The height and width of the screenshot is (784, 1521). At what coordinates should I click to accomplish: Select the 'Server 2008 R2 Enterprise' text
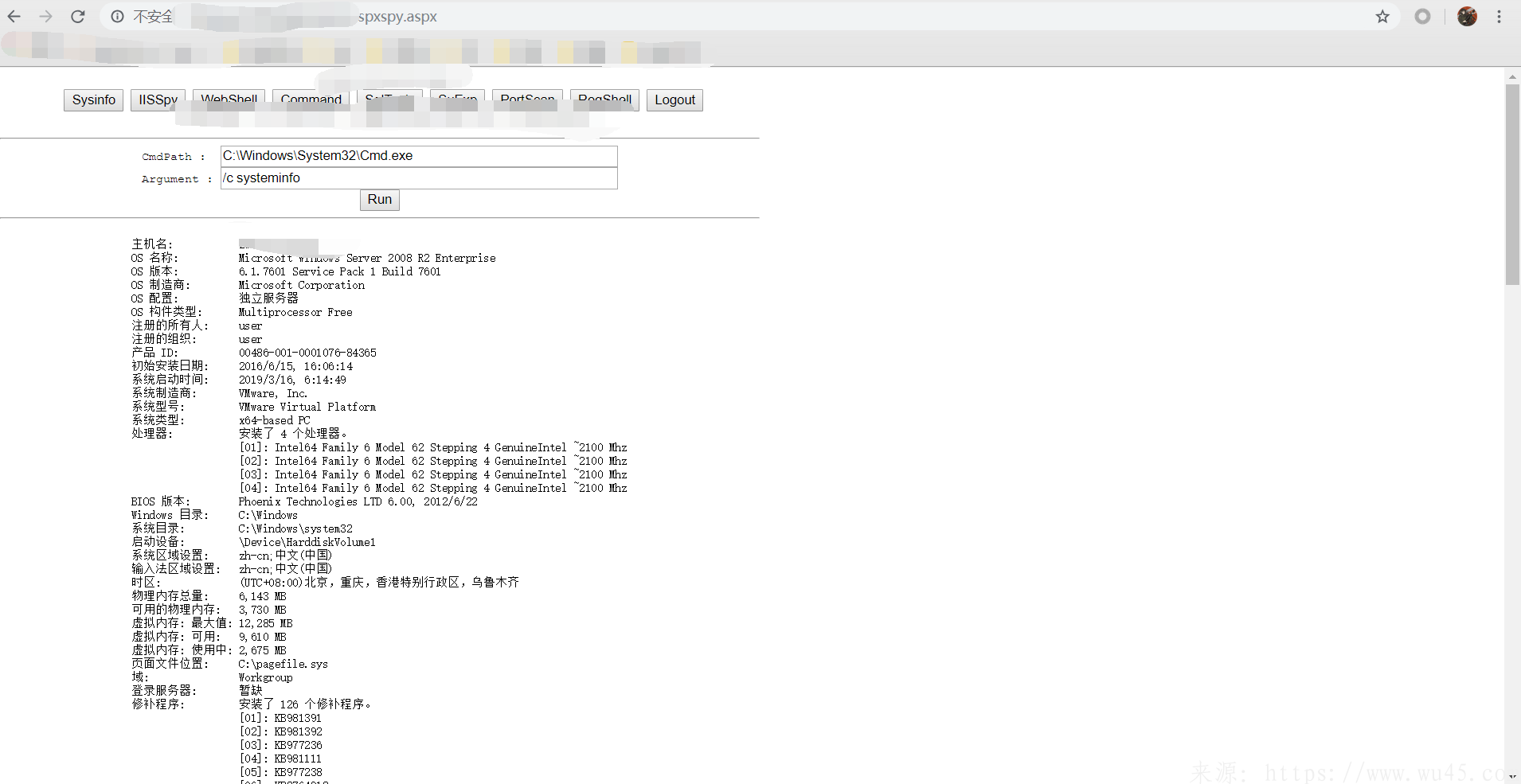(x=420, y=258)
